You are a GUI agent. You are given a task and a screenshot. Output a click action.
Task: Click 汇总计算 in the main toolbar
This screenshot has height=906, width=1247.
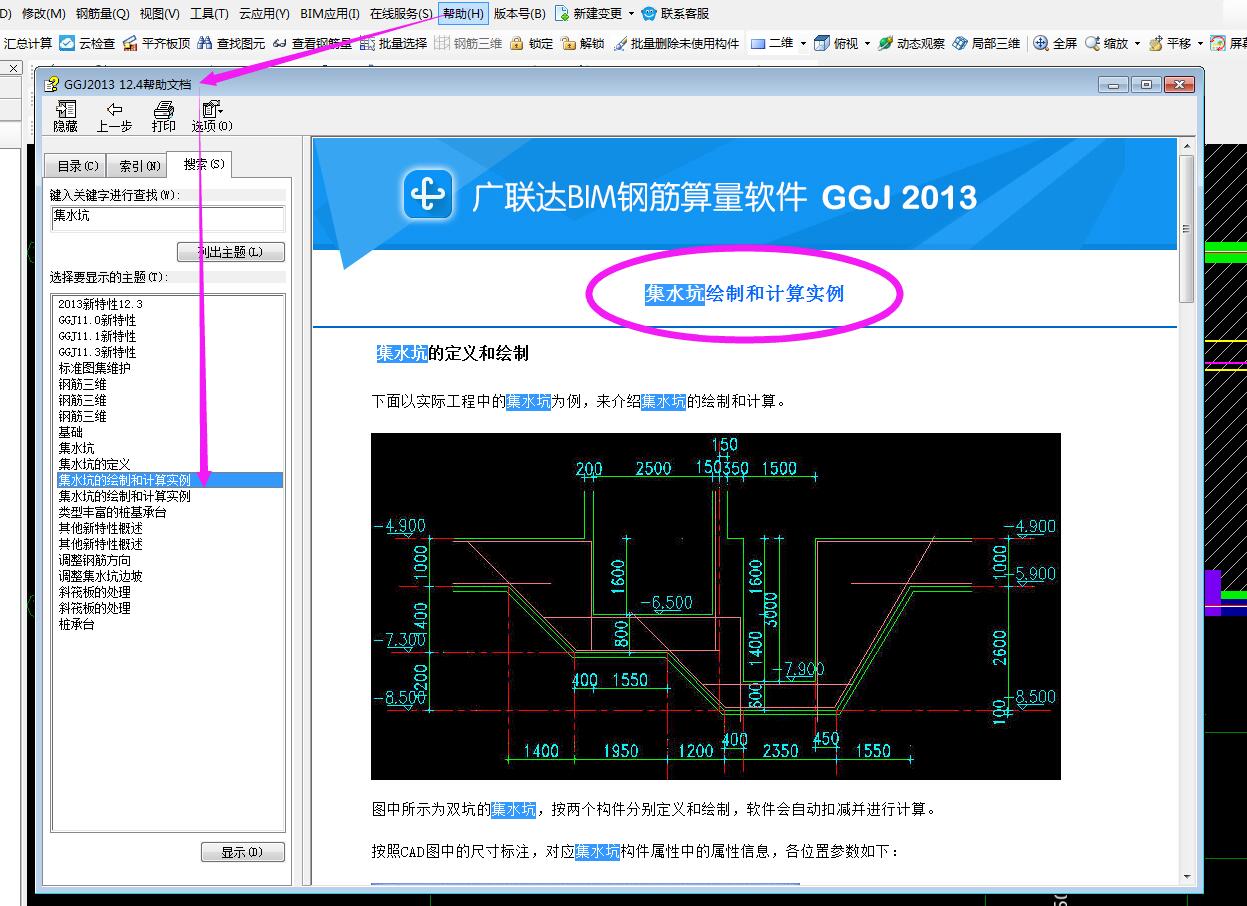click(x=28, y=43)
